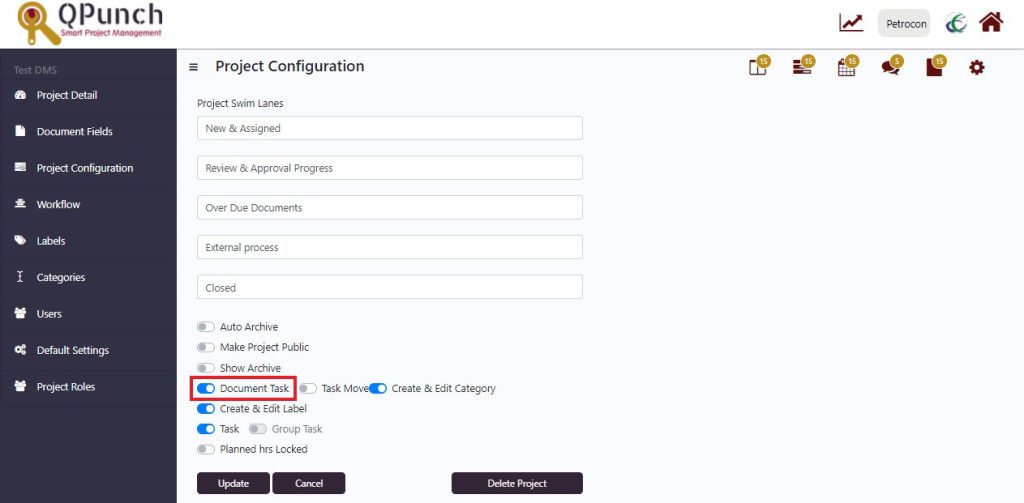Disable the Document Task toggle
The width and height of the screenshot is (1024, 503).
(206, 388)
